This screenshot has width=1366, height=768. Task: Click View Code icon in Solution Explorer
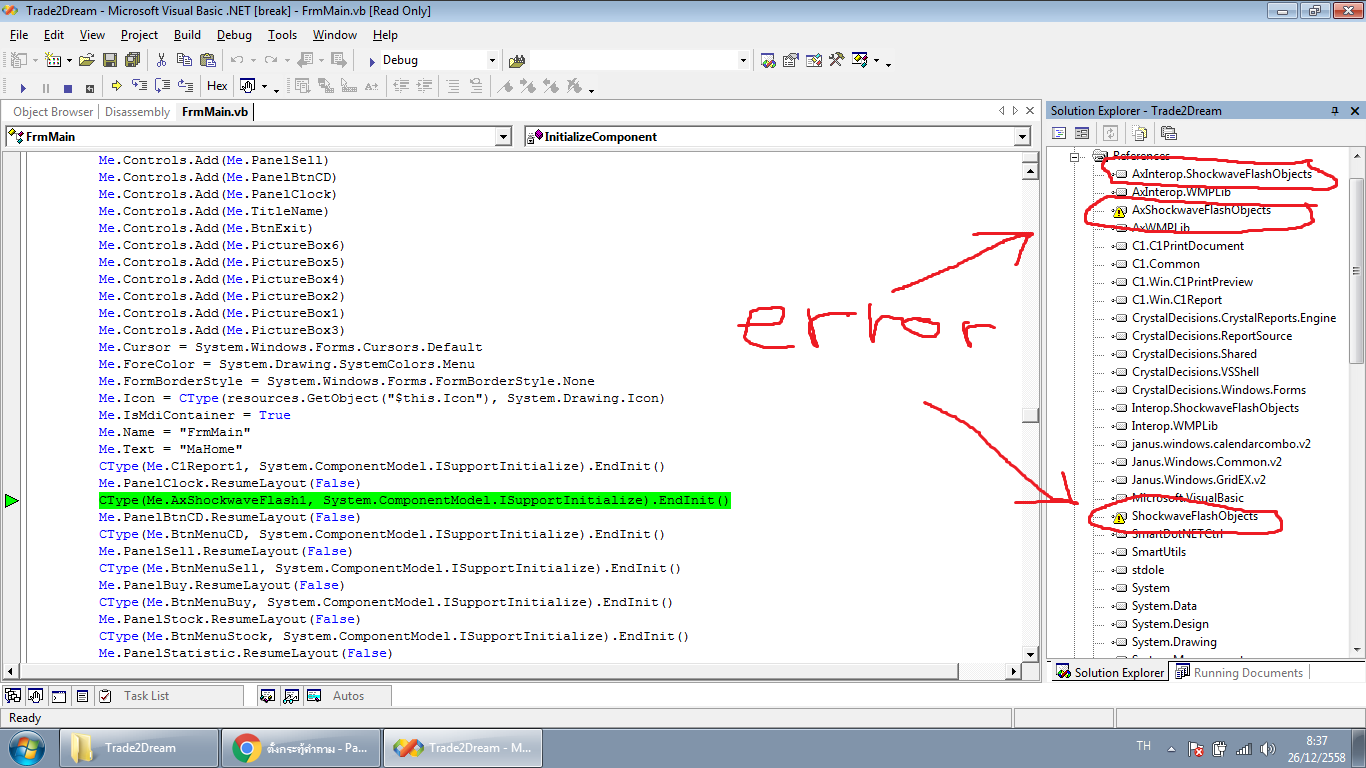click(x=1059, y=133)
